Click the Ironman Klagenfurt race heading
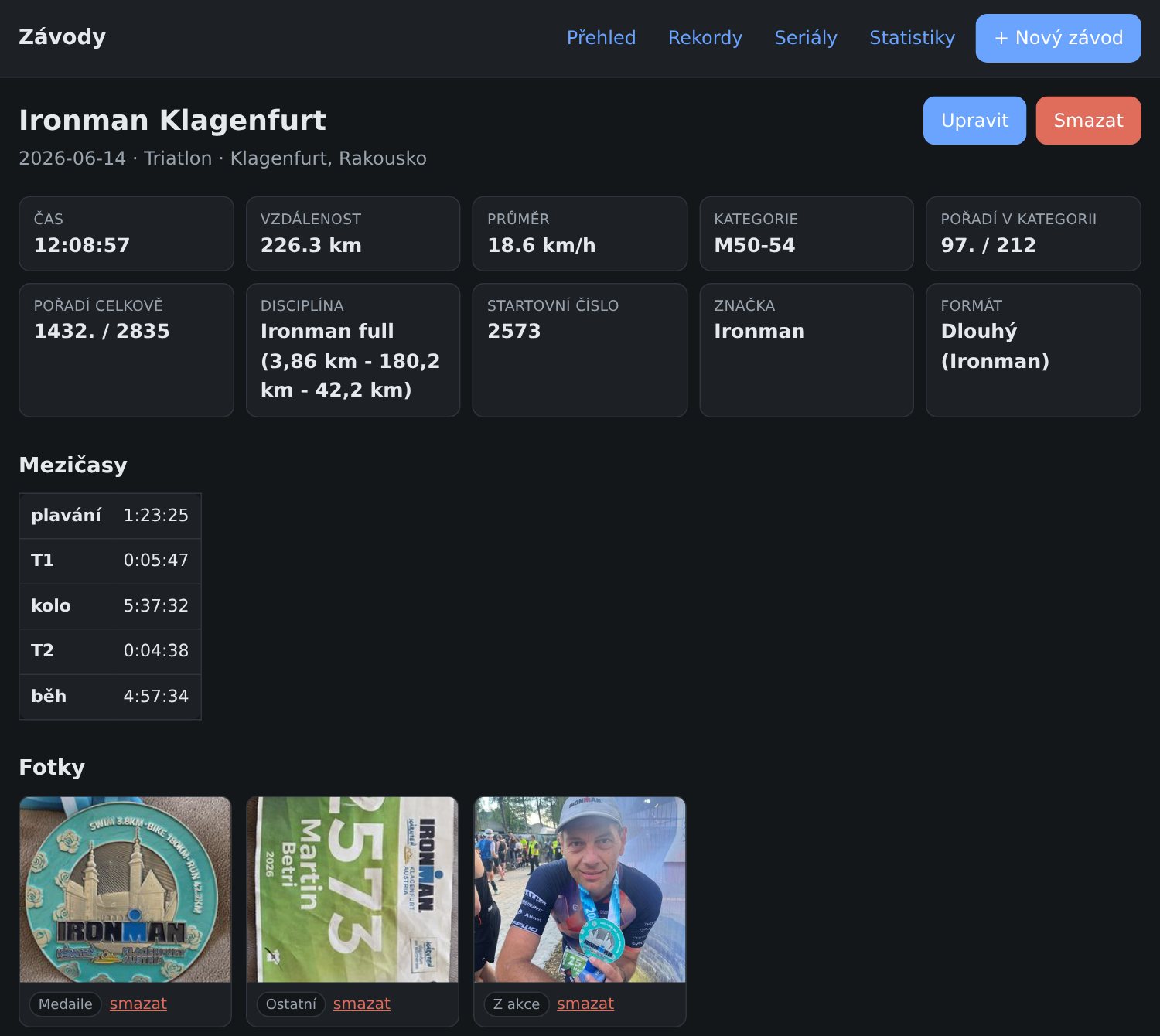The height and width of the screenshot is (1036, 1160). coord(172,121)
